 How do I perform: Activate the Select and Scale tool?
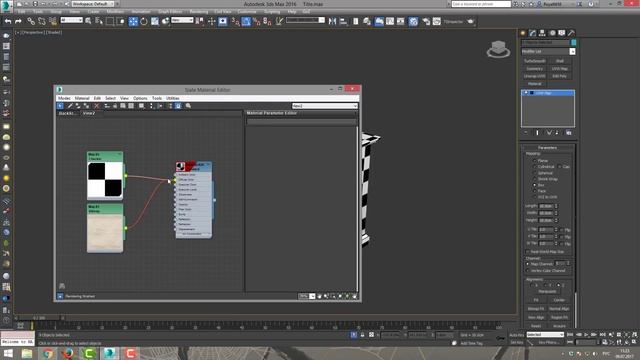[155, 21]
